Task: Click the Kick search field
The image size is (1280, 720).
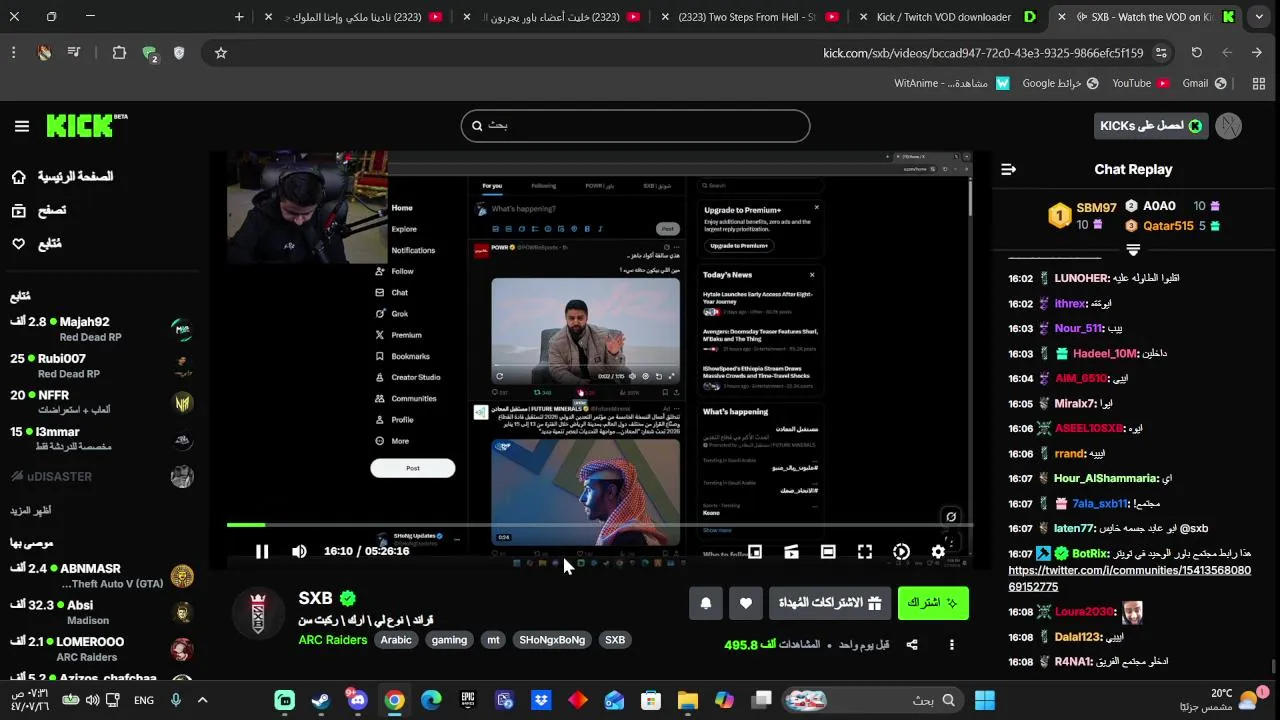Action: click(x=635, y=126)
